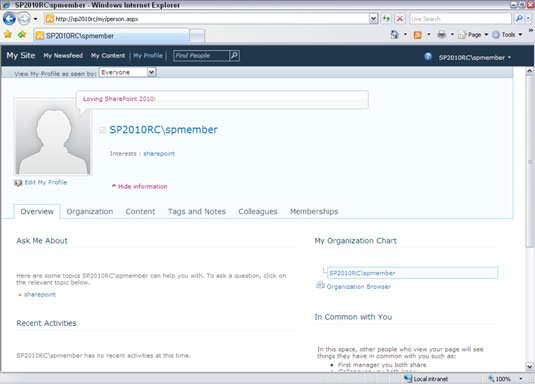Click the Add to Favorites icon

tap(22, 34)
